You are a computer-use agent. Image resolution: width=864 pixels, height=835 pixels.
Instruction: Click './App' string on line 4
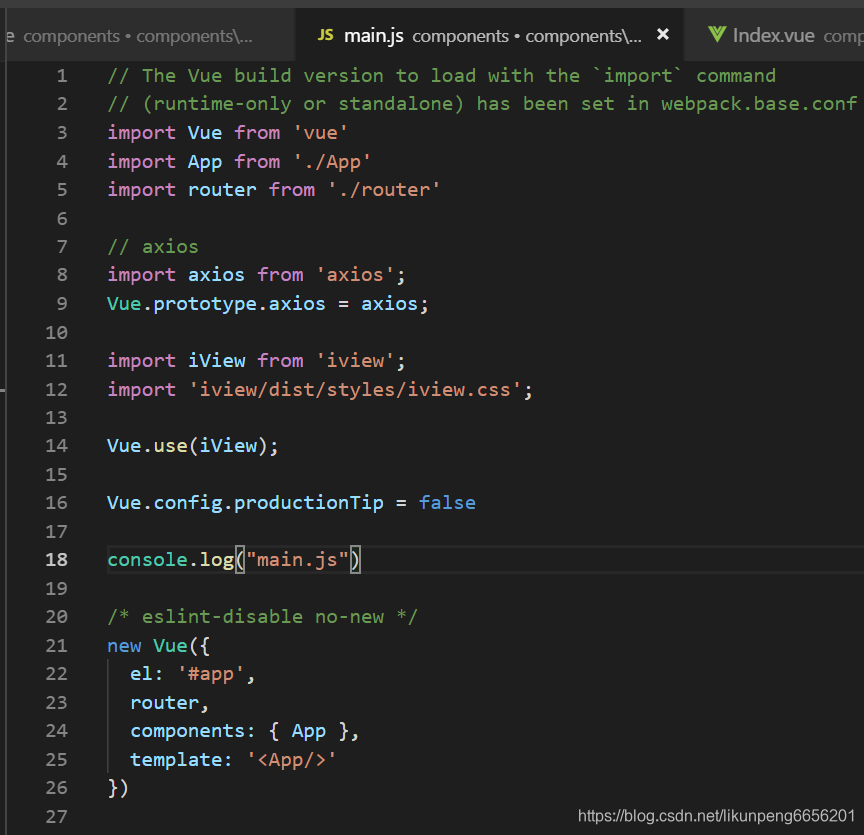point(332,162)
